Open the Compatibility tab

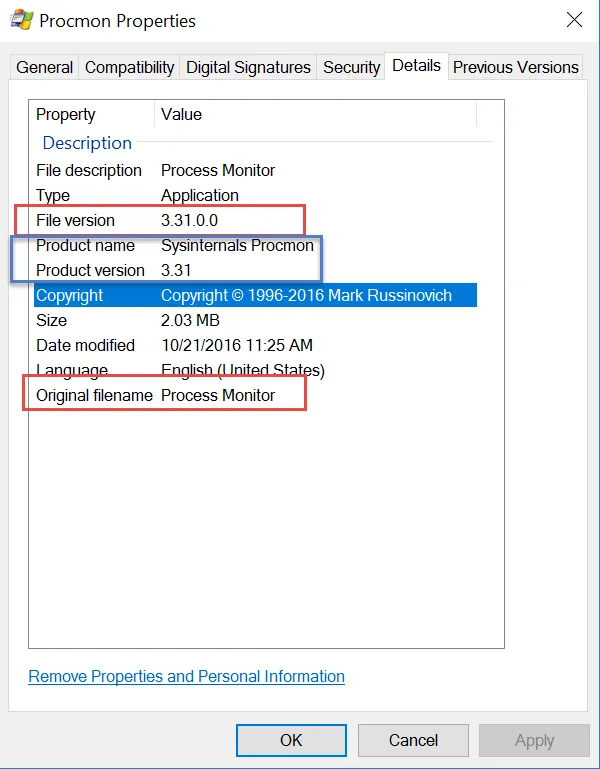tap(129, 67)
